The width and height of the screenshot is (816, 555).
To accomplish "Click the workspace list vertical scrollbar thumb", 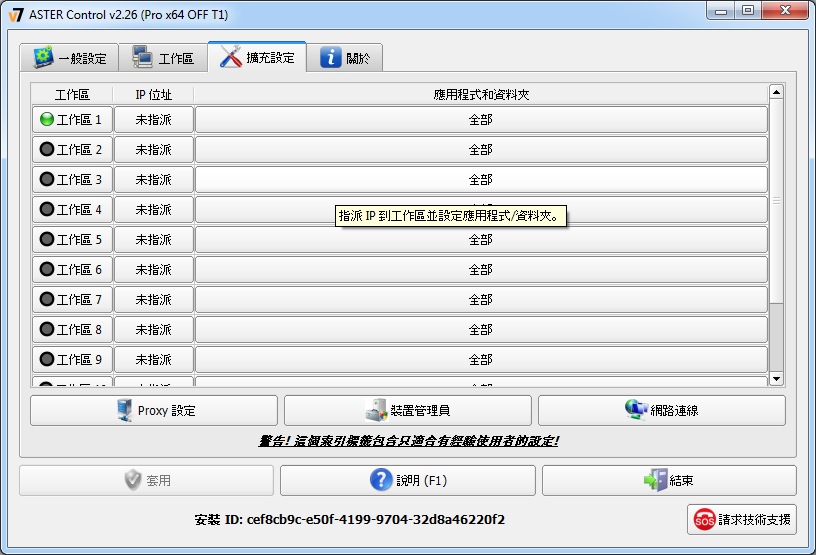I will coord(776,201).
